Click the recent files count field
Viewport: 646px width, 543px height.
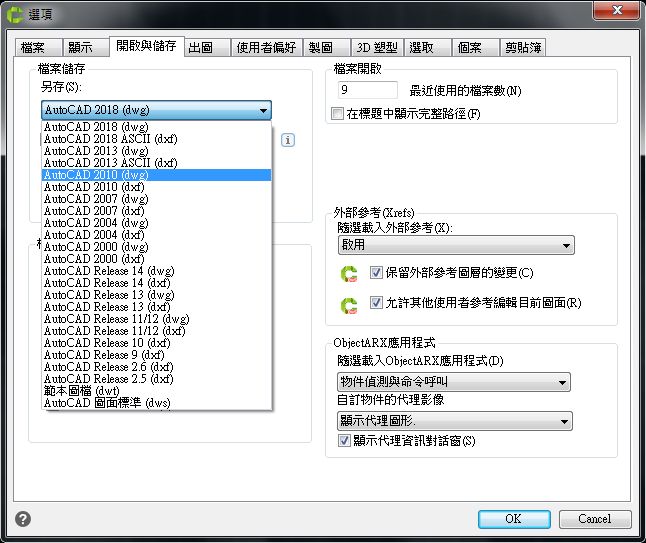[367, 90]
